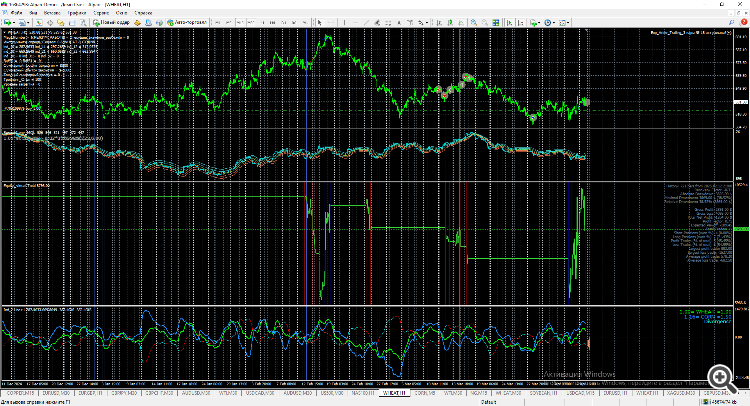The height and width of the screenshot is (406, 750).
Task: Open the Вид menu
Action: 33,13
